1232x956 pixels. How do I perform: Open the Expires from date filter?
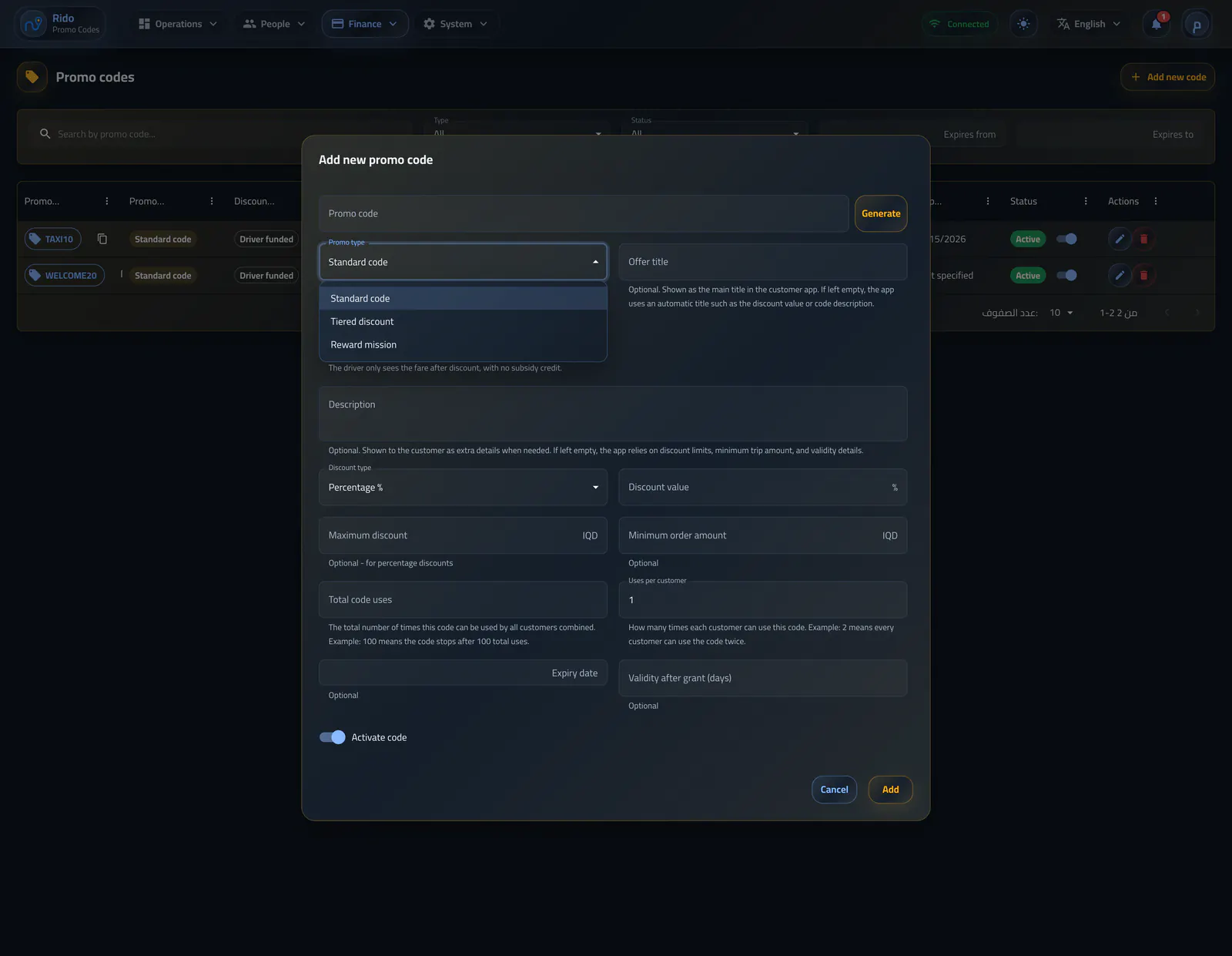click(913, 134)
